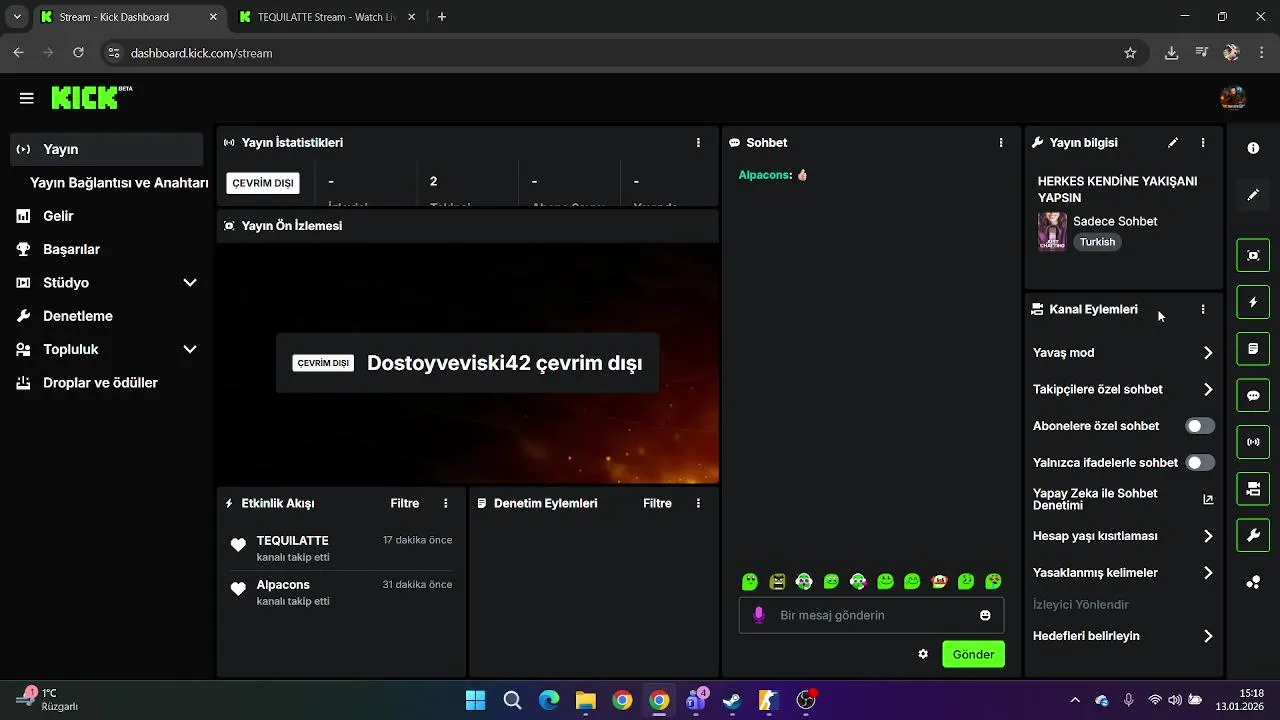Click the purple microphone icon in chat input
The width and height of the screenshot is (1280, 720).
(759, 615)
